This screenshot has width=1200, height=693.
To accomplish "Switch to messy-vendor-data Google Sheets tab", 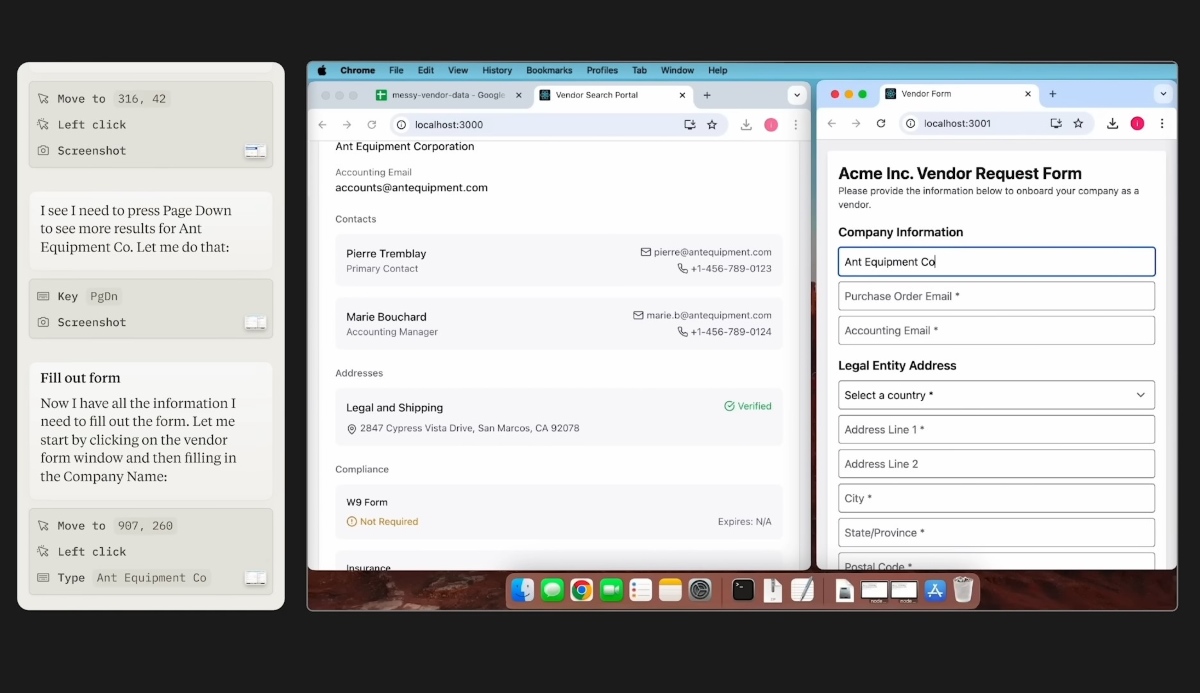I will click(446, 95).
